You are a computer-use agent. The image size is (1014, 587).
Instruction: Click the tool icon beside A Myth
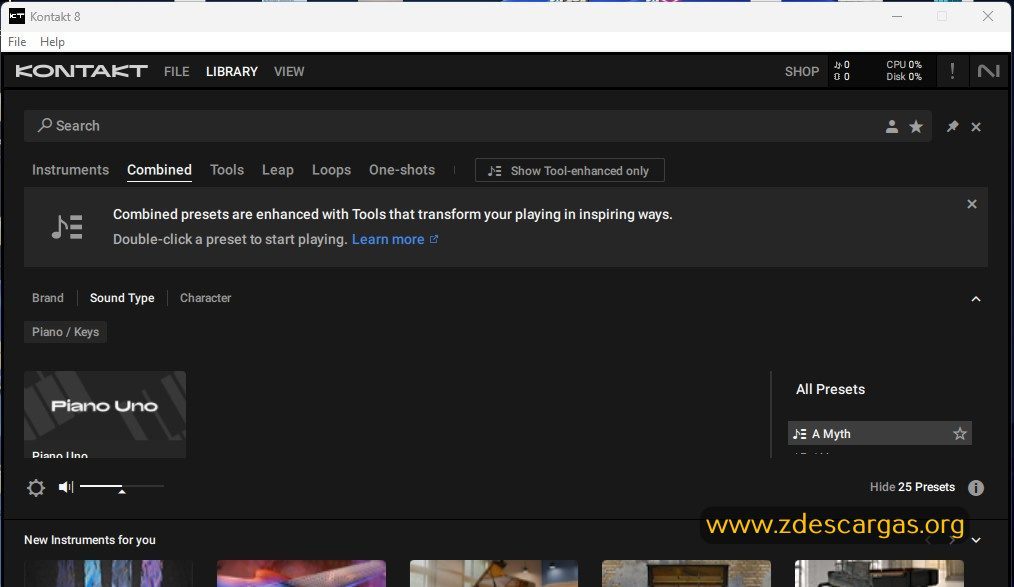[800, 434]
